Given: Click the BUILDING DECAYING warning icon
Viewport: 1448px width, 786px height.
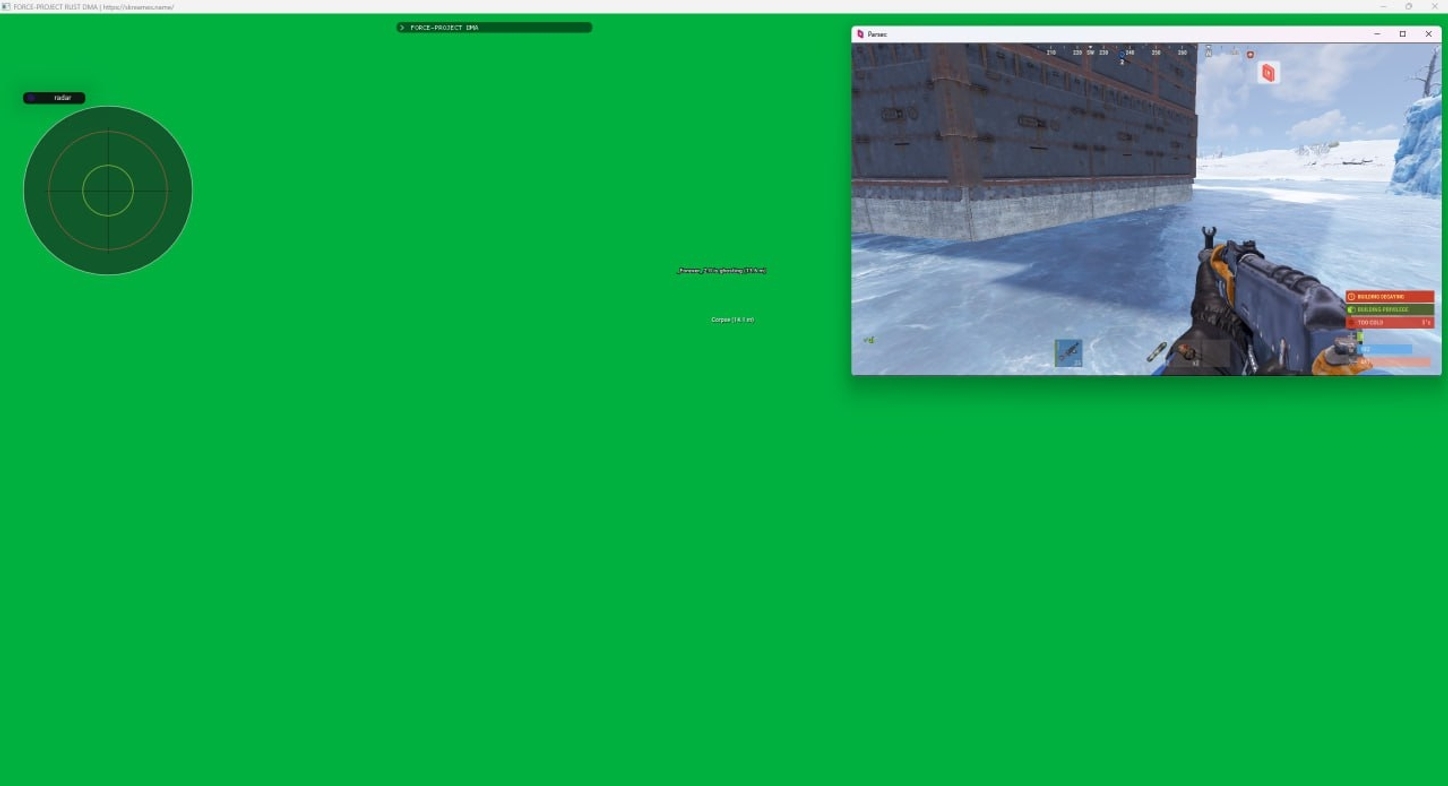Looking at the screenshot, I should pos(1352,296).
